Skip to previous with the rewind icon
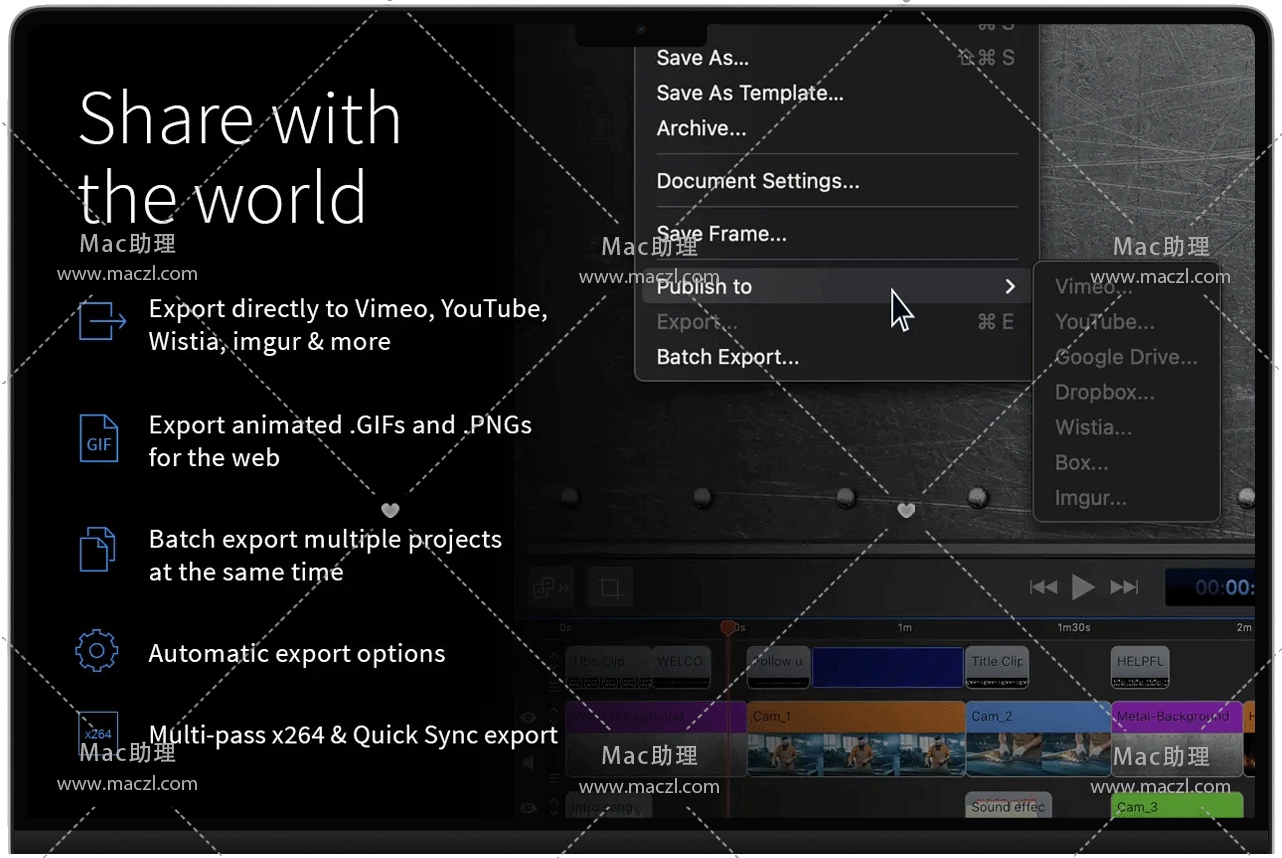This screenshot has width=1282, height=858. [1043, 587]
